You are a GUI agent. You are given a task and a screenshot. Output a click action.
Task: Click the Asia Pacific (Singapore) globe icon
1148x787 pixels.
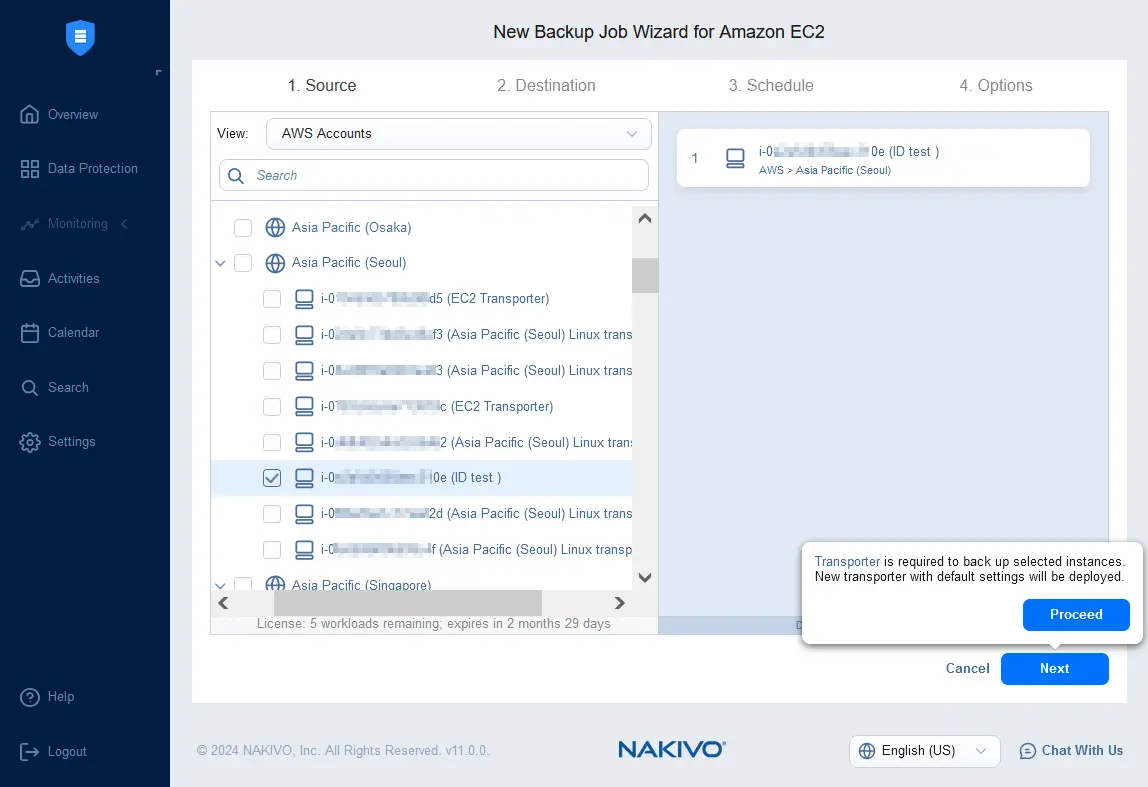(275, 583)
